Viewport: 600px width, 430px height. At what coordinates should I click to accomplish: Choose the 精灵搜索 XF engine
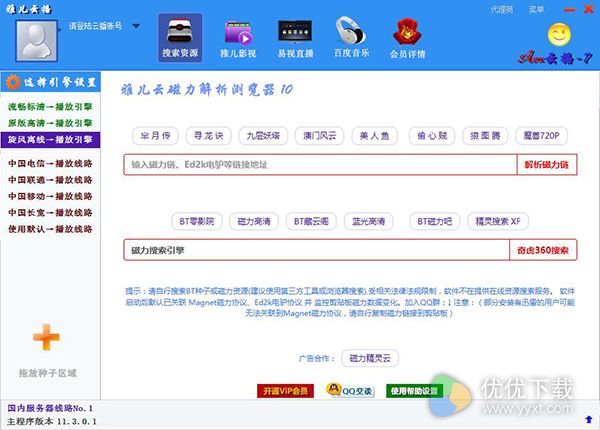pyautogui.click(x=498, y=222)
